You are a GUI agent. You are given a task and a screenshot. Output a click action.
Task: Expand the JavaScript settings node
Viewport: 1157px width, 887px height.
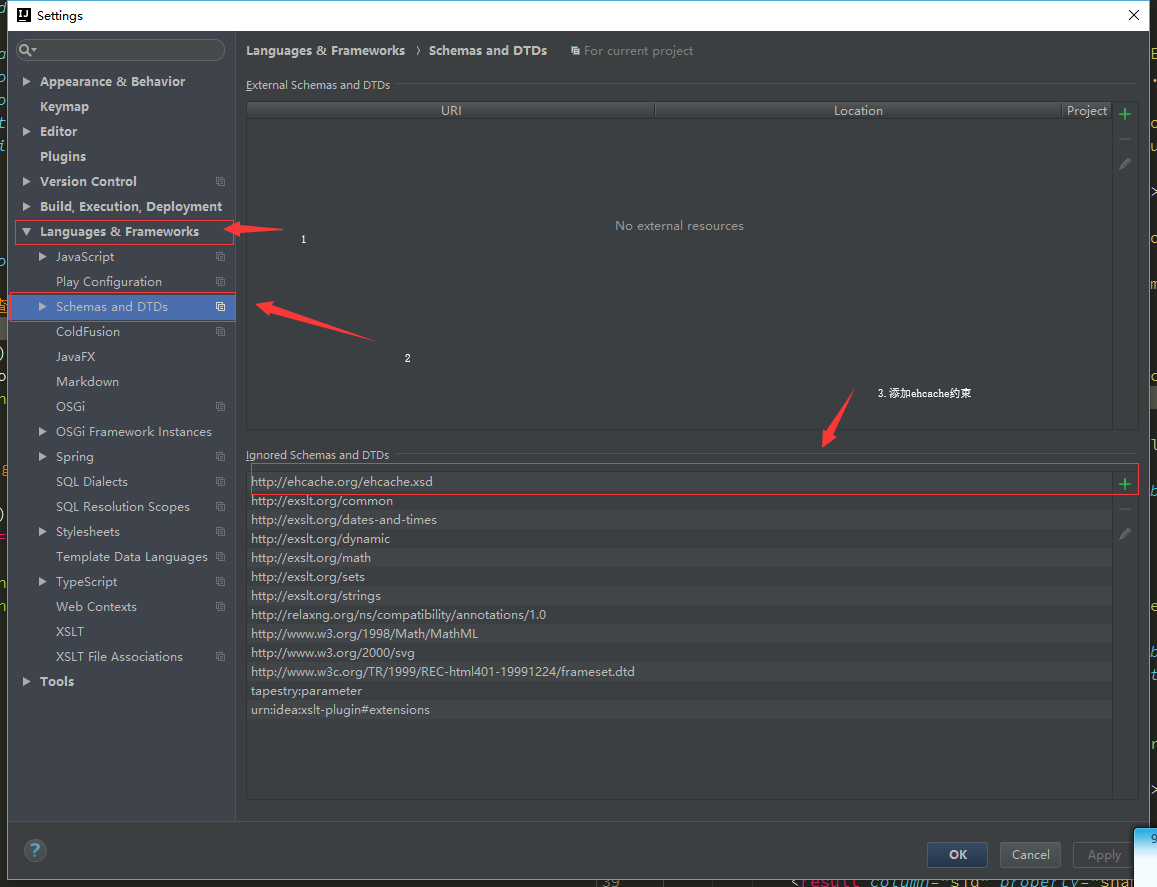click(43, 257)
